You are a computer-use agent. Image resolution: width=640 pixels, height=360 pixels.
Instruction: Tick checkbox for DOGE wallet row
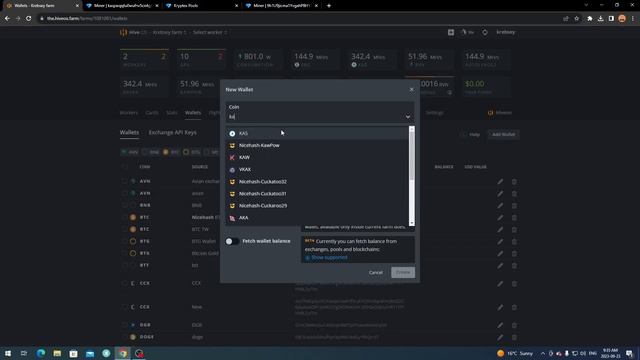coord(125,337)
